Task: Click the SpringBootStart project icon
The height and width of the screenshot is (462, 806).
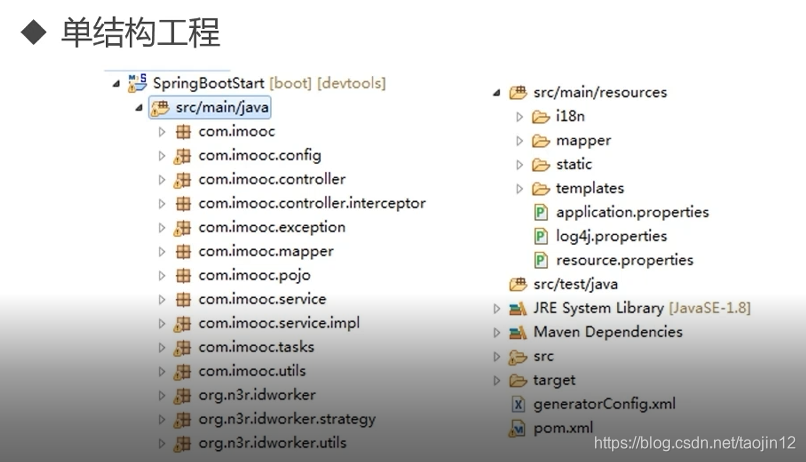Action: coord(137,83)
